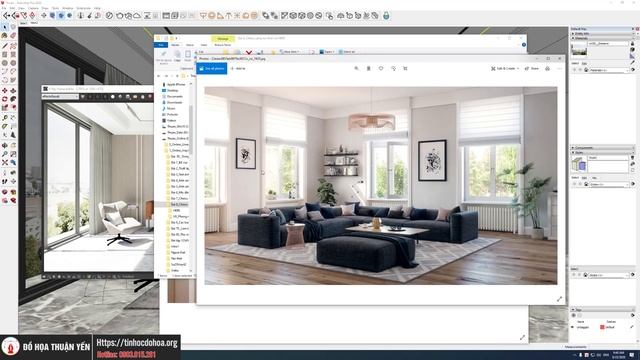
Task: Click the material preview thumbnail in Materials panel
Action: [579, 50]
